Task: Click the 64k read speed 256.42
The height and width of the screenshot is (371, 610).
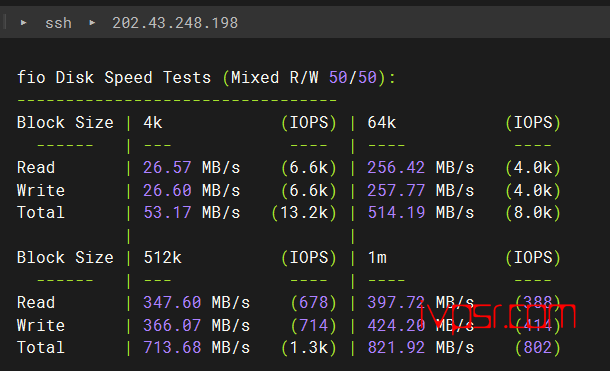Action: 396,168
